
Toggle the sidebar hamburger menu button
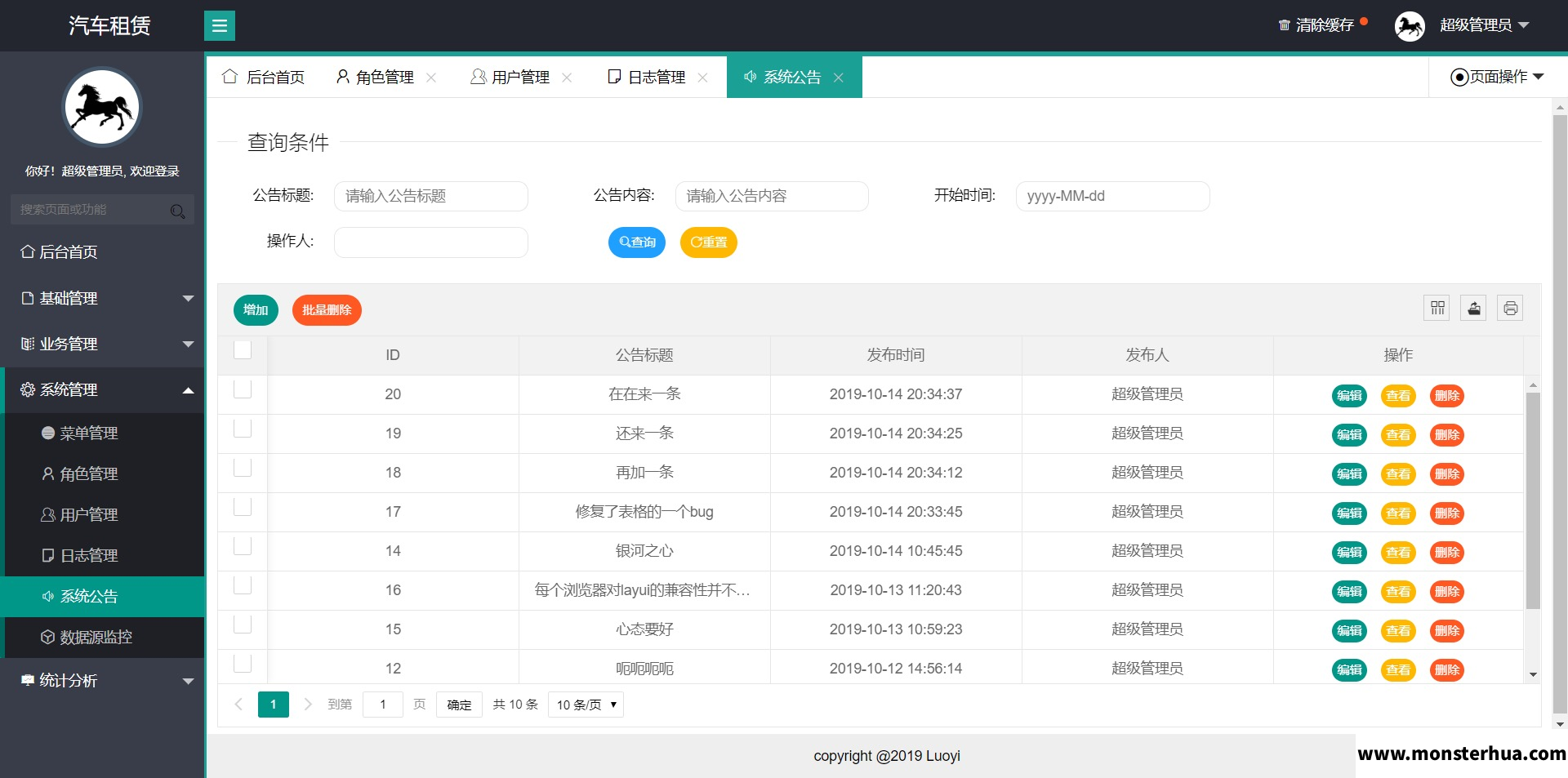219,26
